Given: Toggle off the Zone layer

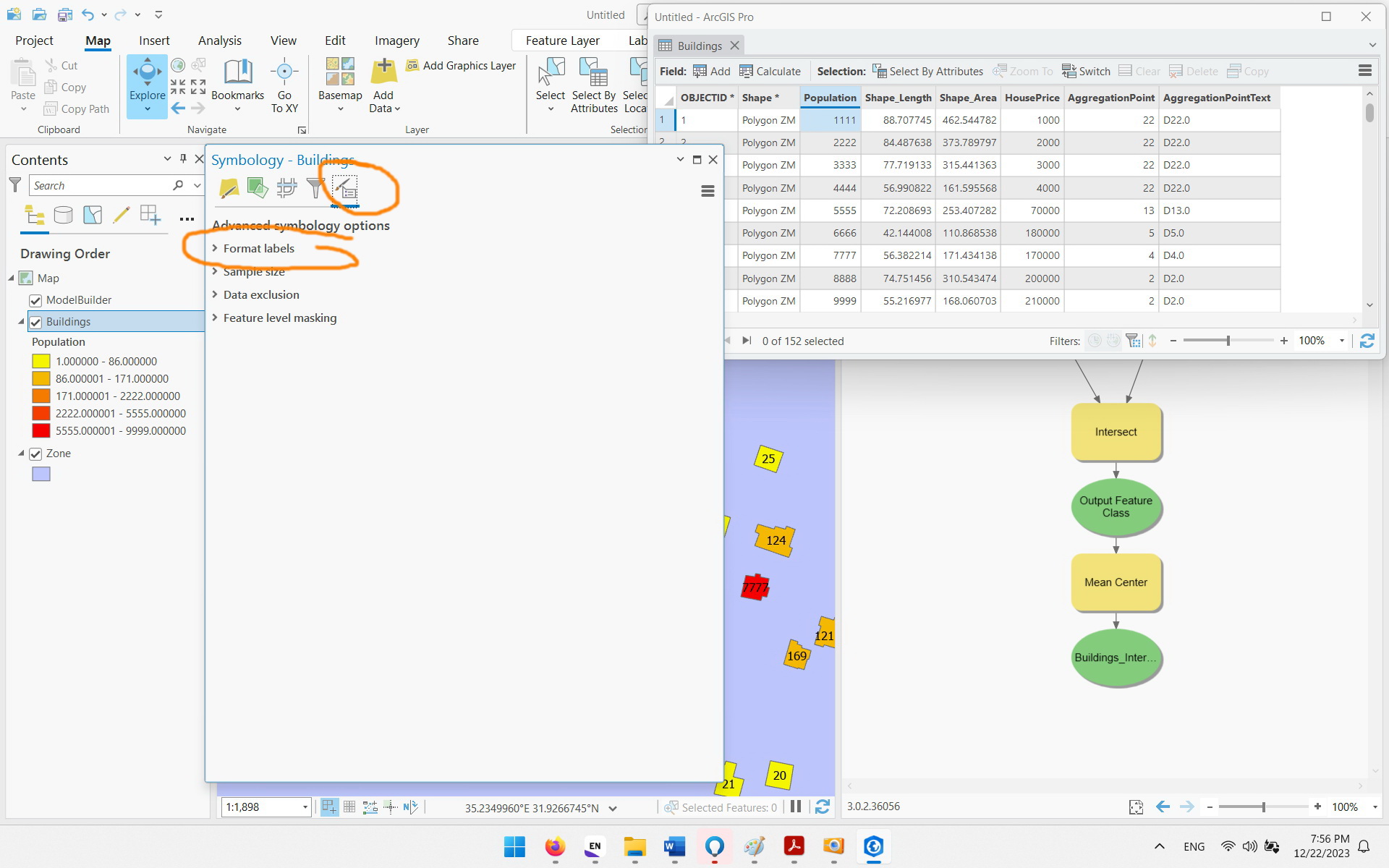Looking at the screenshot, I should 35,454.
